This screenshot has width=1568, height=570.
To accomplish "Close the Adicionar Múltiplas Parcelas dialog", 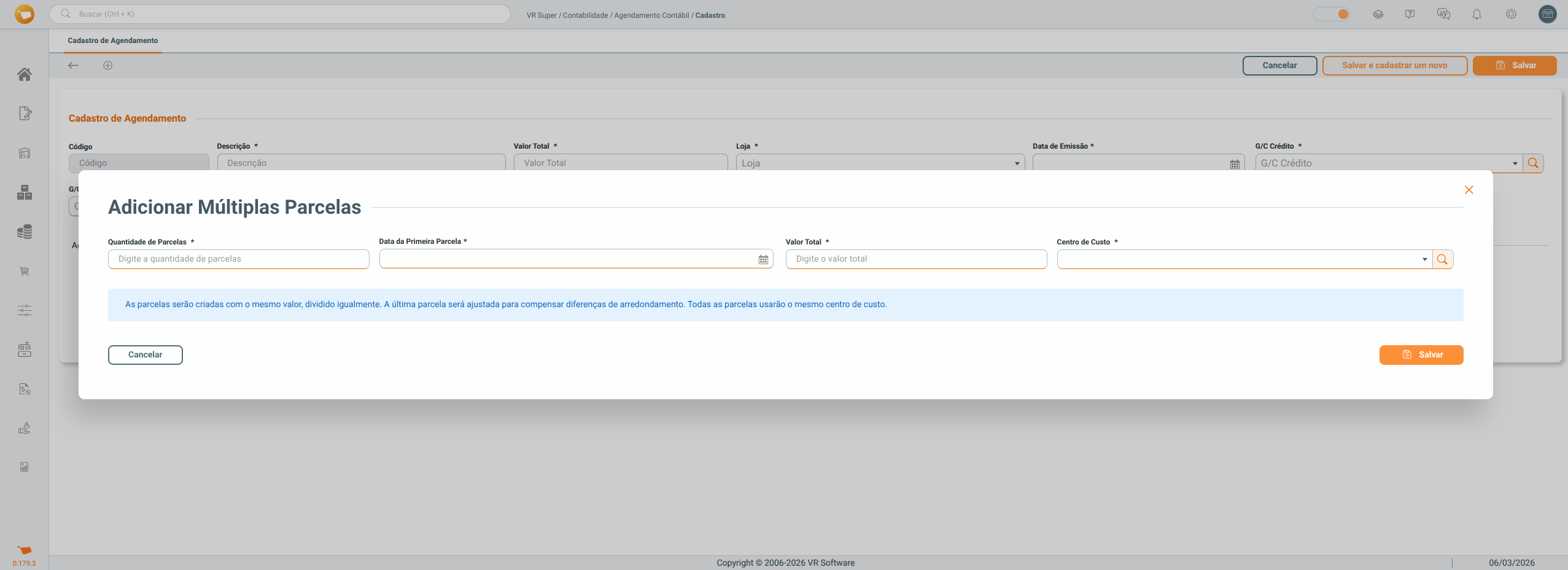I will [x=1469, y=190].
